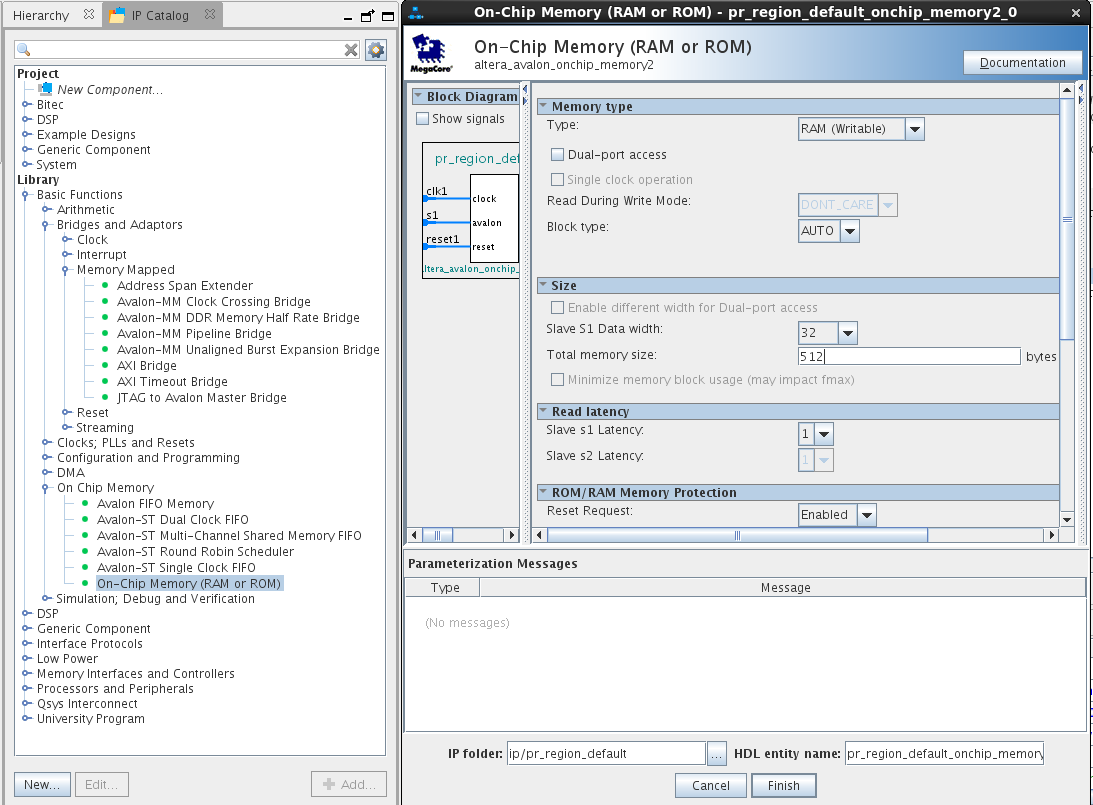Click green bullet of Avalon FIFO Memory
This screenshot has height=805, width=1093.
click(x=85, y=503)
